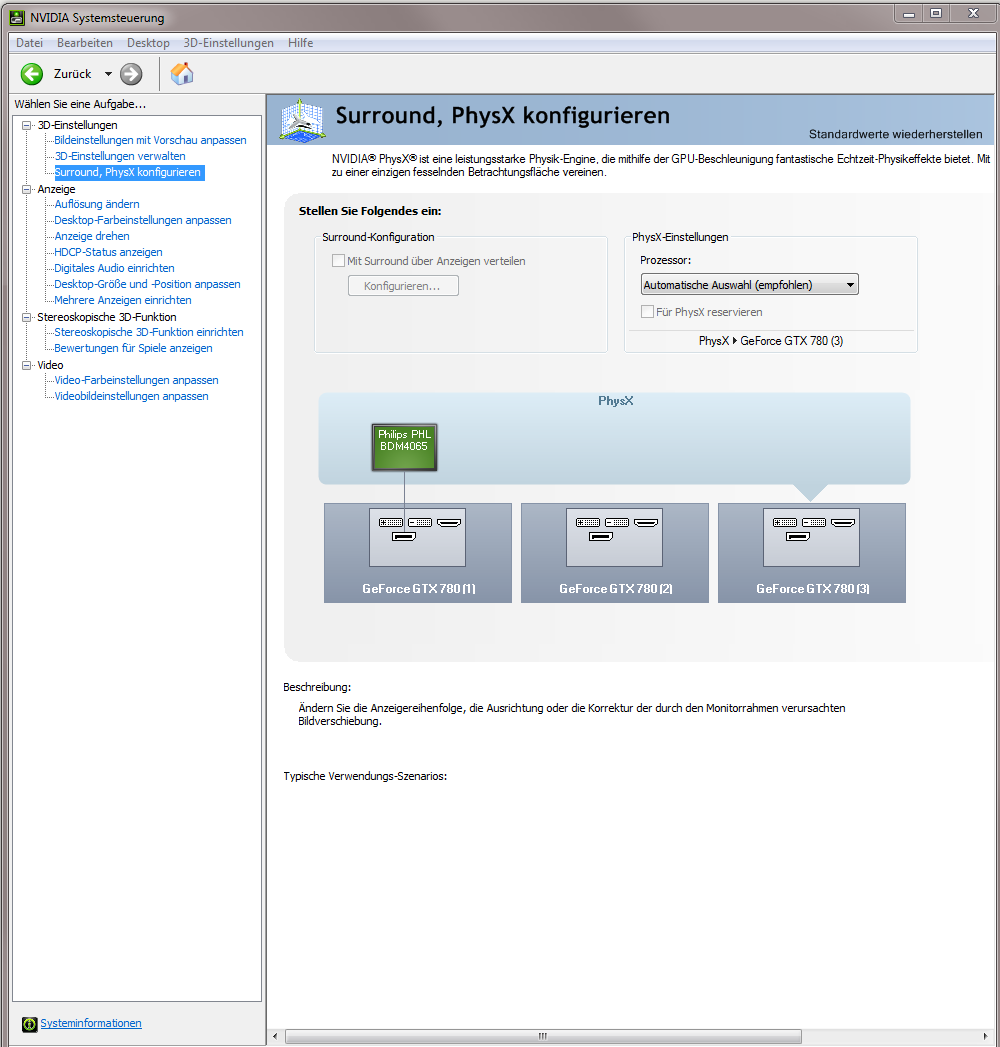Open the Desktop menu
Screen dimensions: 1000x1047
tap(148, 43)
